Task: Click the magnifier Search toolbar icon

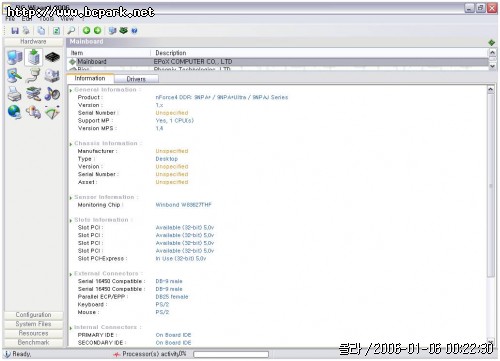Action: [x=71, y=31]
